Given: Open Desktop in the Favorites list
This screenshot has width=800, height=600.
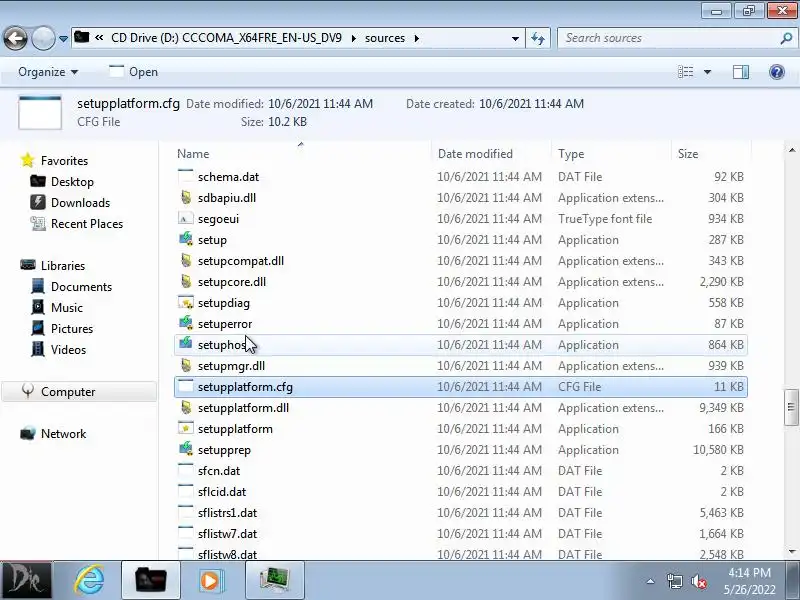Looking at the screenshot, I should click(72, 182).
